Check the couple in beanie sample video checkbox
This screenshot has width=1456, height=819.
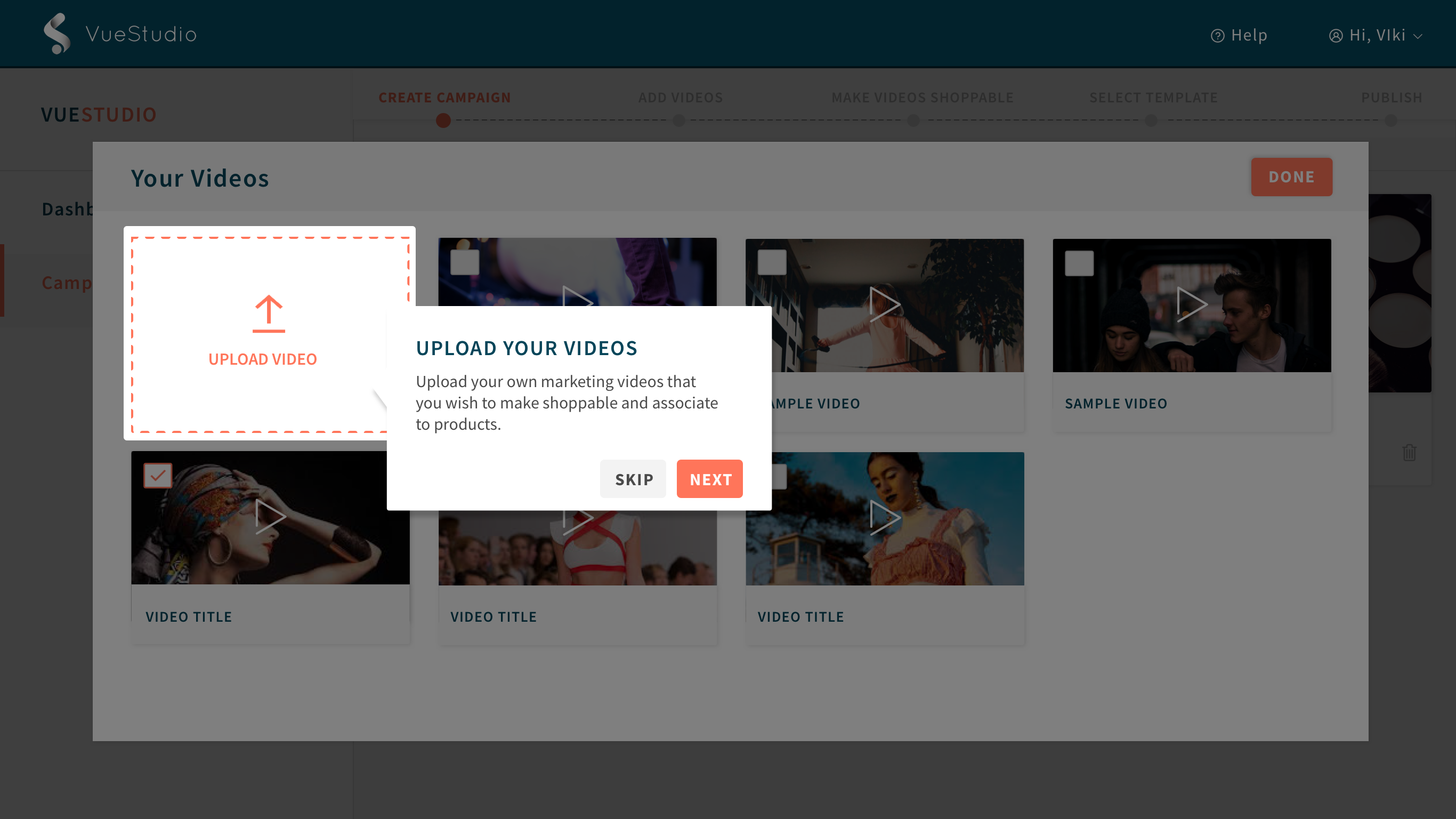click(1079, 263)
